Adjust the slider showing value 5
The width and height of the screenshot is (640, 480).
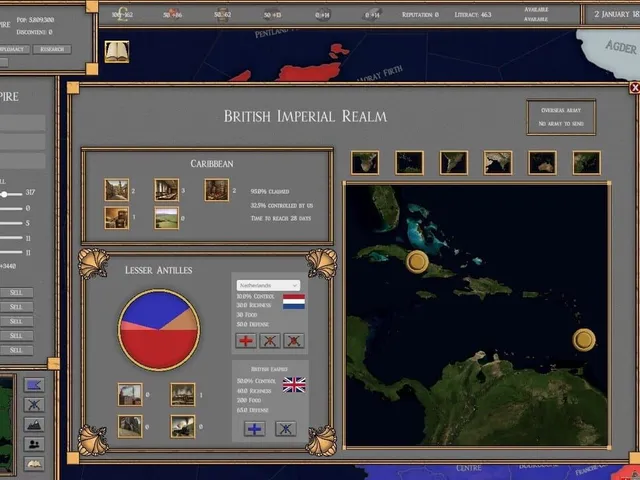11,223
